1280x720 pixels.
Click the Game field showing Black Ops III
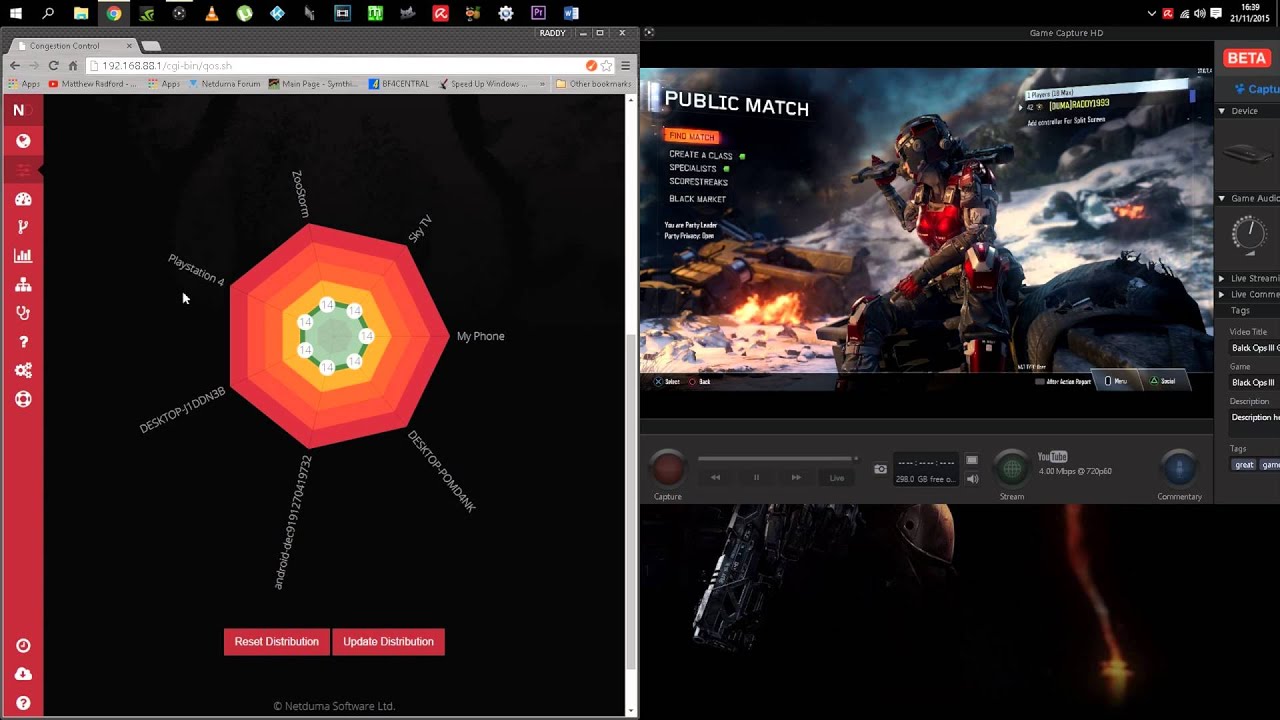point(1254,382)
